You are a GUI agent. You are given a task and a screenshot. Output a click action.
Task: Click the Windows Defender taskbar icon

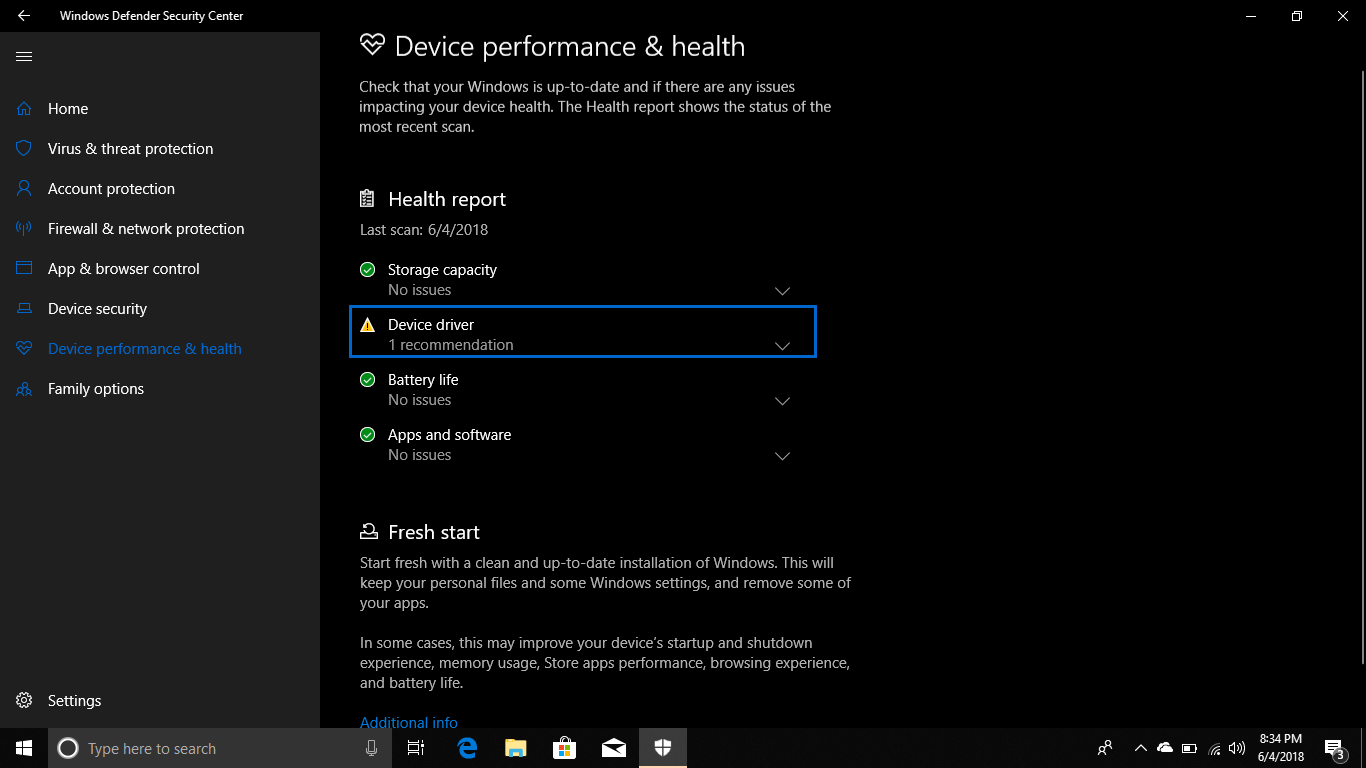pyautogui.click(x=663, y=748)
